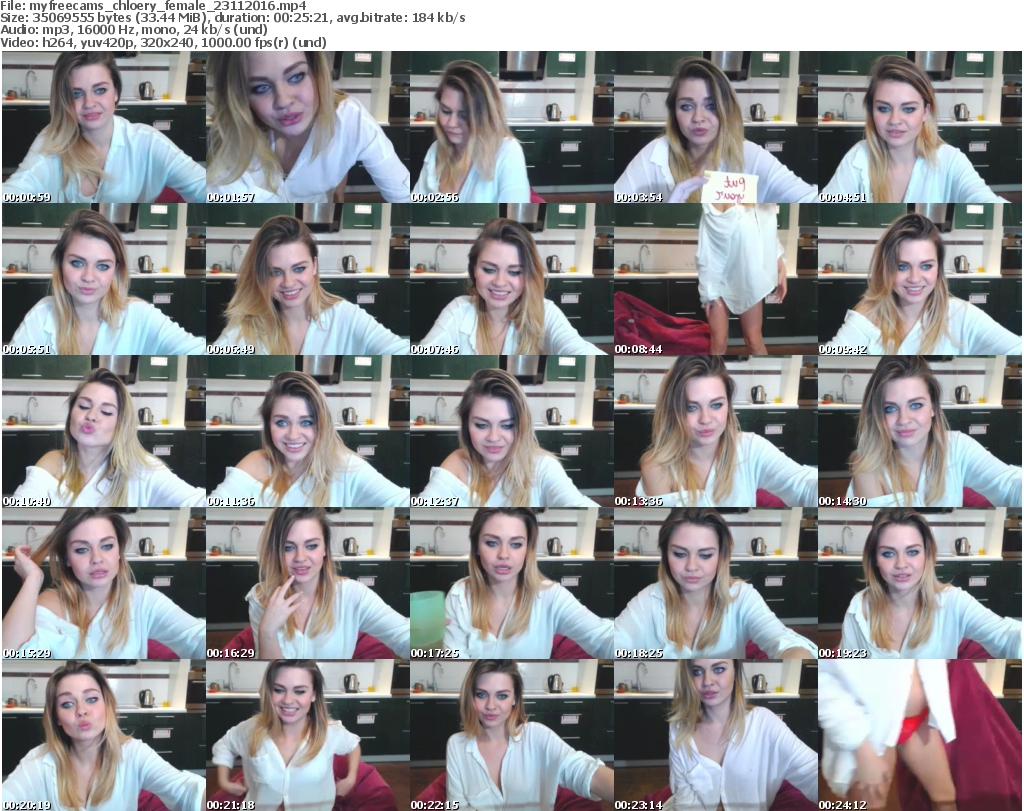Select the thumbnail stamped 00:18:25
Viewport: 1024px width, 811px height.
[x=715, y=583]
